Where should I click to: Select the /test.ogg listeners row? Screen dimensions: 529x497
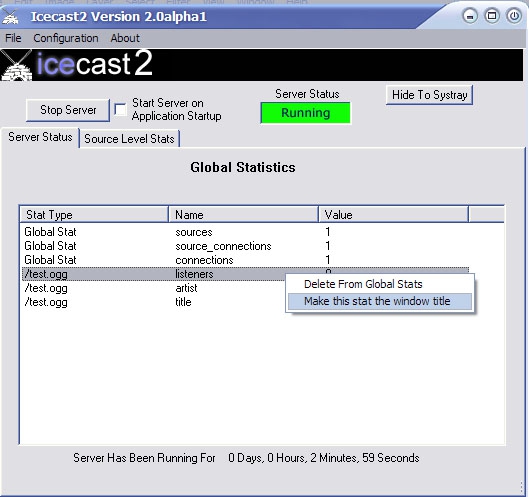[x=154, y=274]
